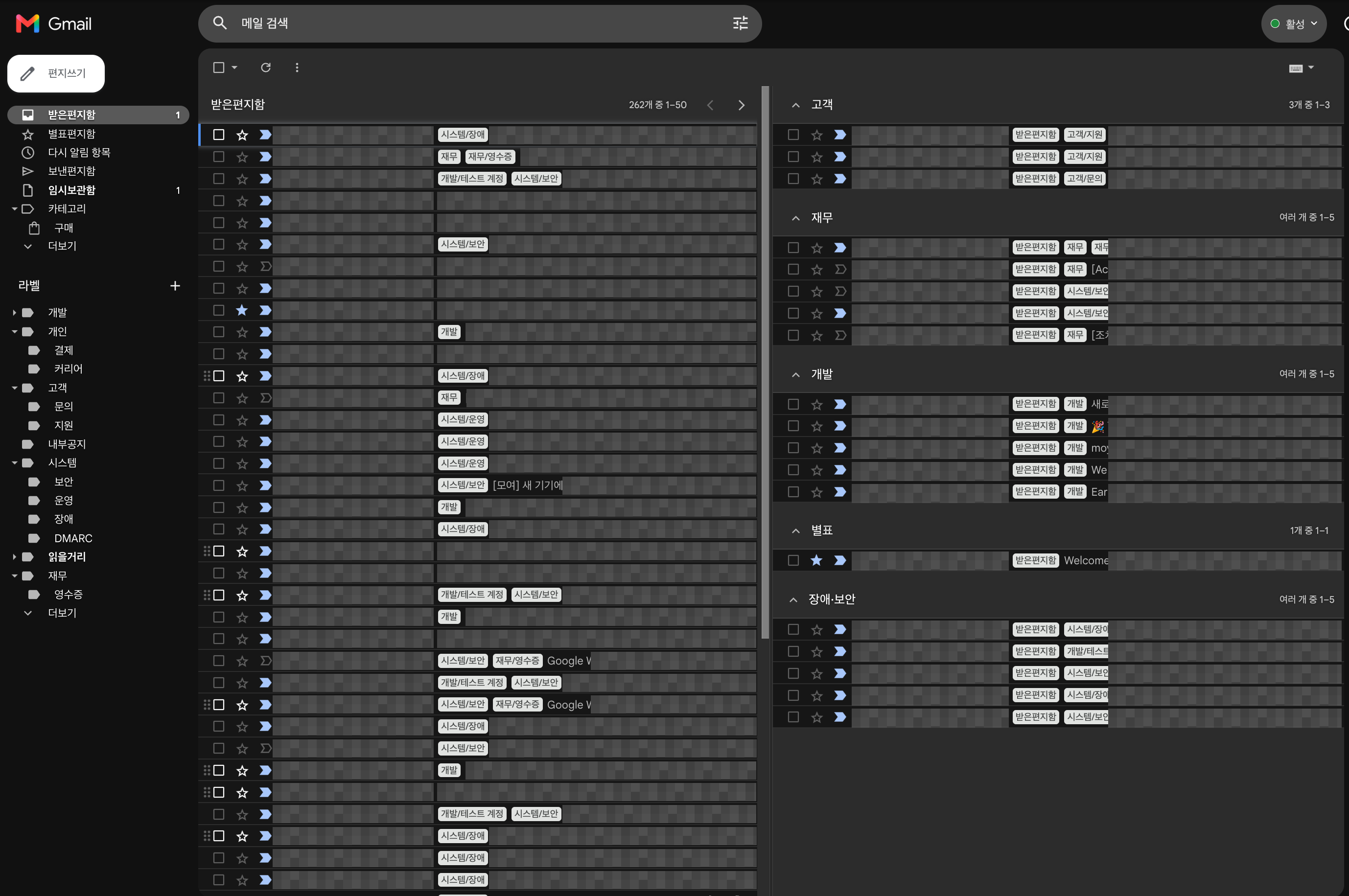Expand 더보기 under categories
1349x896 pixels.
(62, 246)
